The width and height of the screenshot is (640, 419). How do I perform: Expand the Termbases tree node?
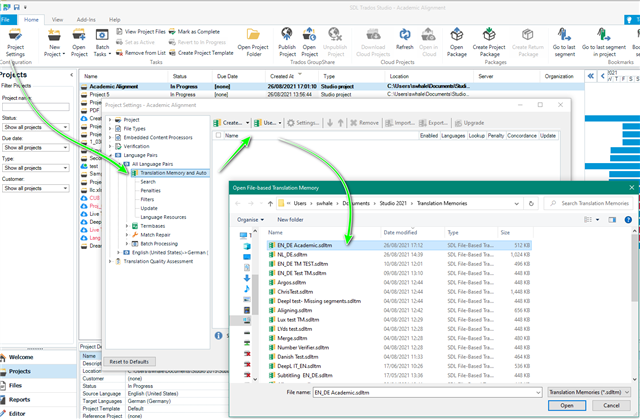(127, 226)
